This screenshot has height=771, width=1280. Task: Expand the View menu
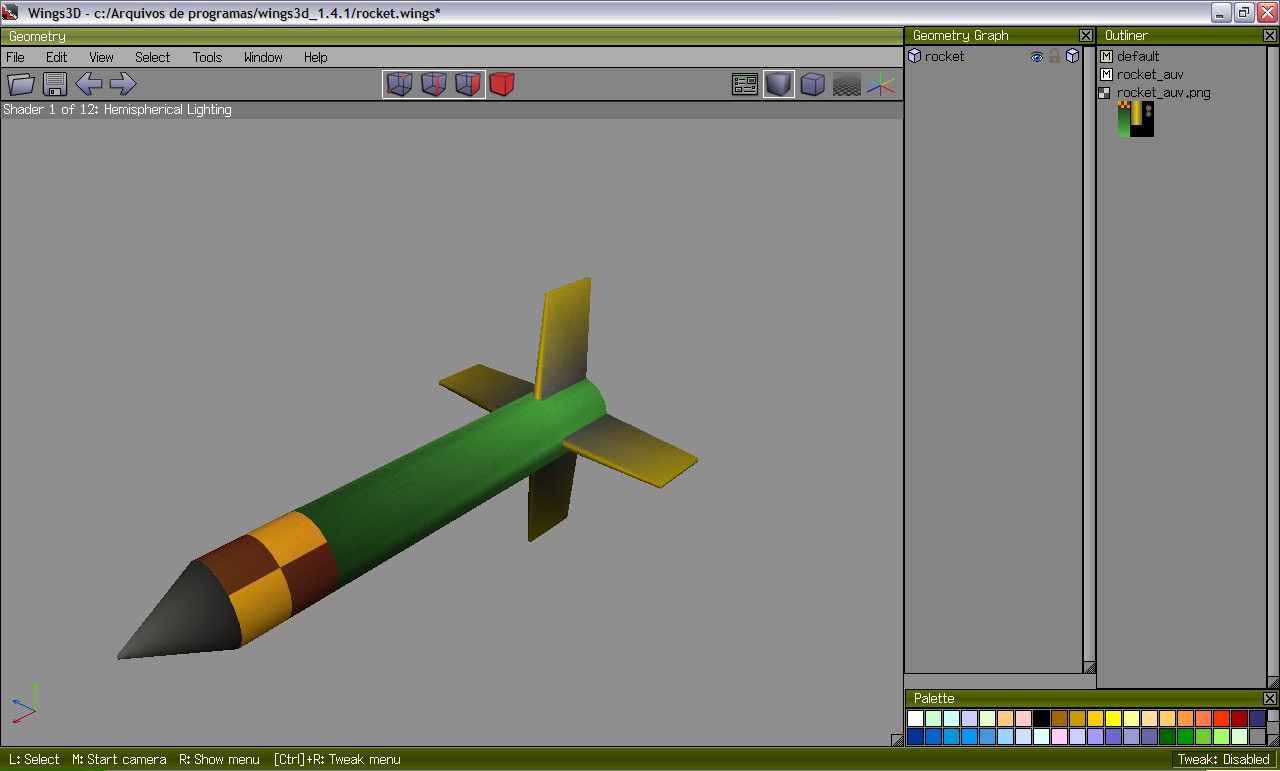tap(101, 57)
